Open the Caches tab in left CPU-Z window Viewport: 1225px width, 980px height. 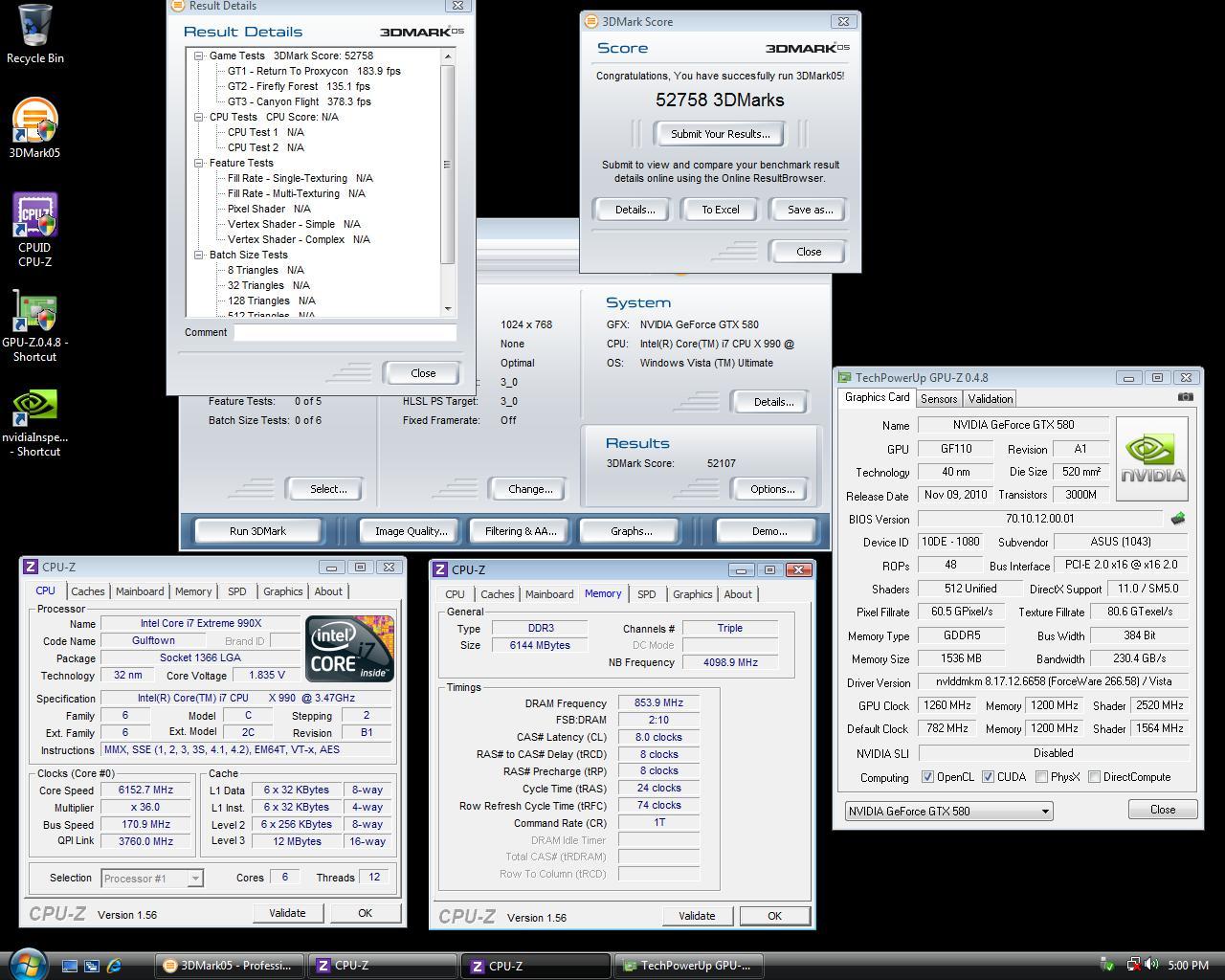coord(87,591)
